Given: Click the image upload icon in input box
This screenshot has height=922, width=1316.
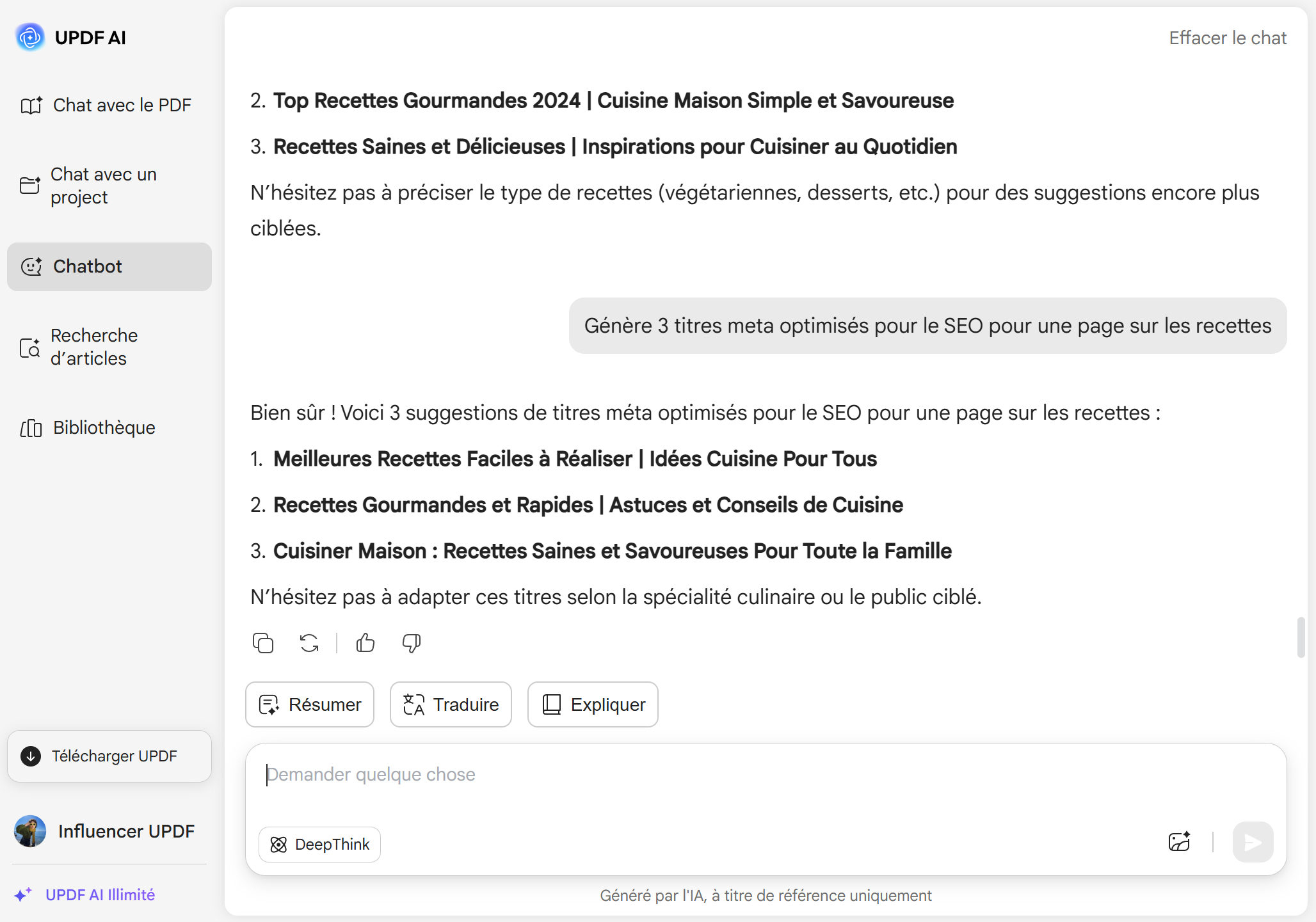Looking at the screenshot, I should click(1179, 841).
